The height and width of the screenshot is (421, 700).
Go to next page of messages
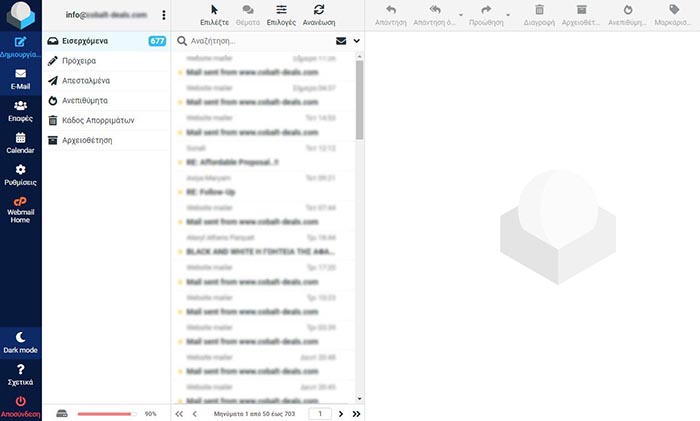coord(341,413)
